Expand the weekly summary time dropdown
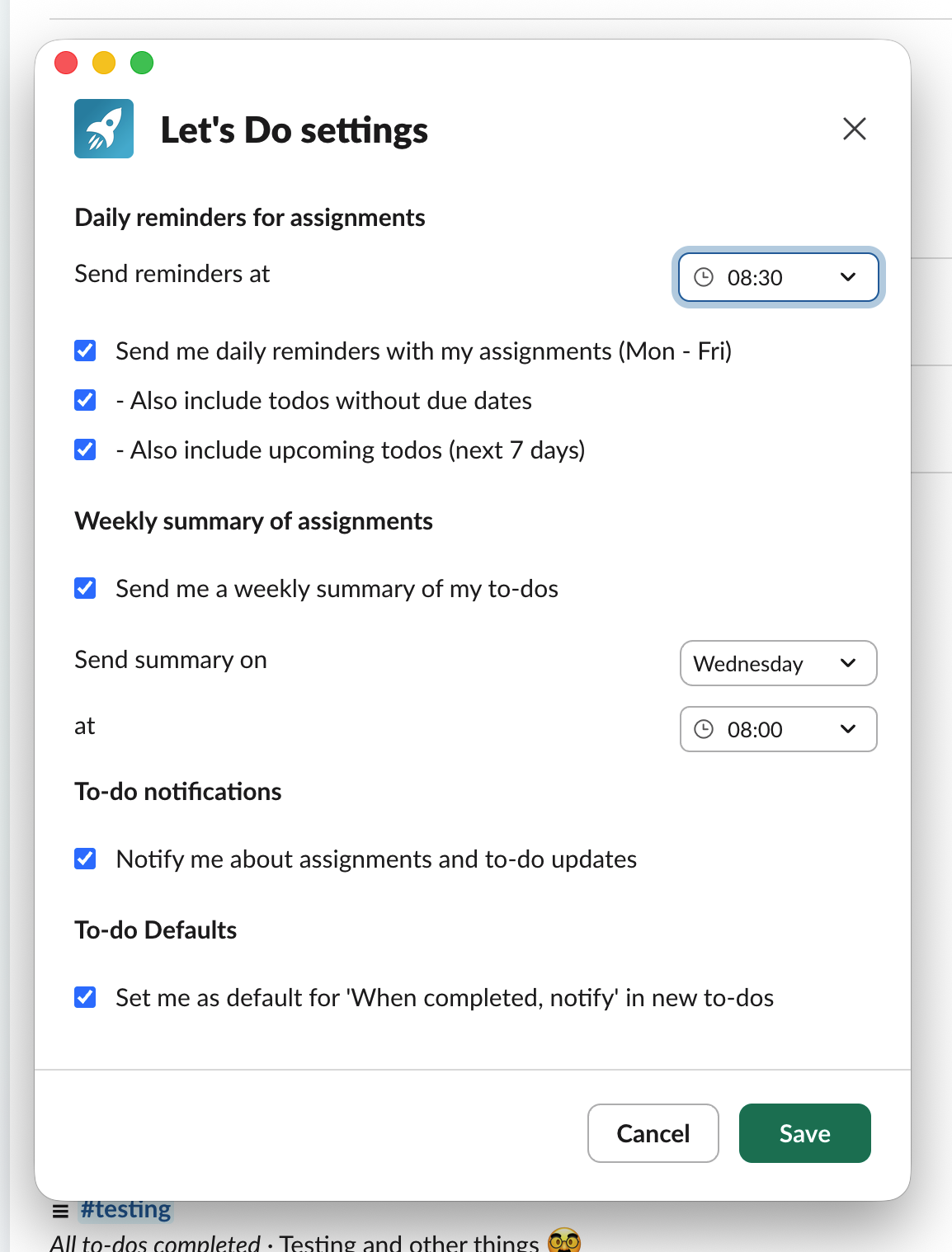 click(848, 729)
